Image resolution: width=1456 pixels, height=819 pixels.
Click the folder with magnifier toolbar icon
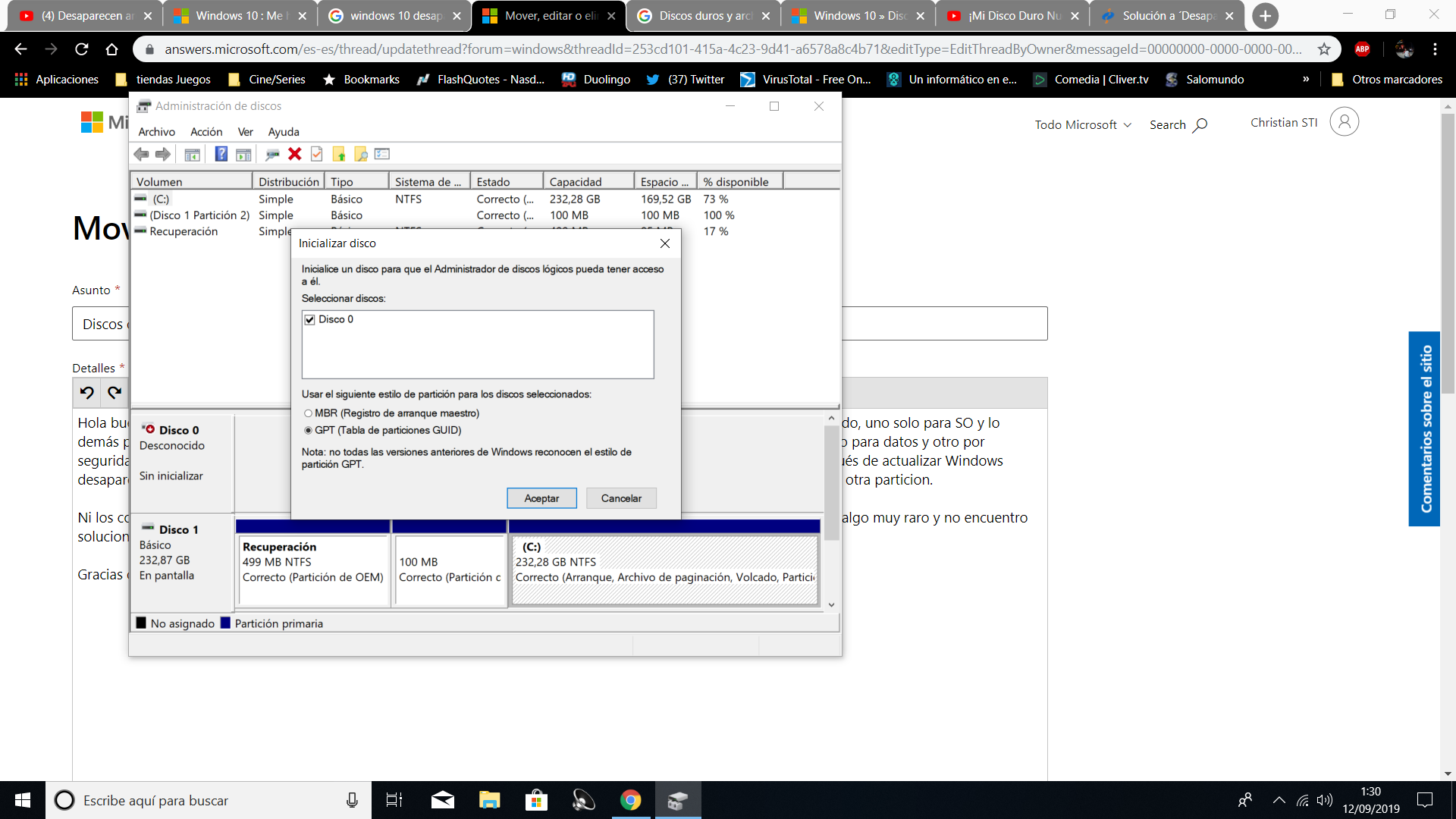coord(361,154)
